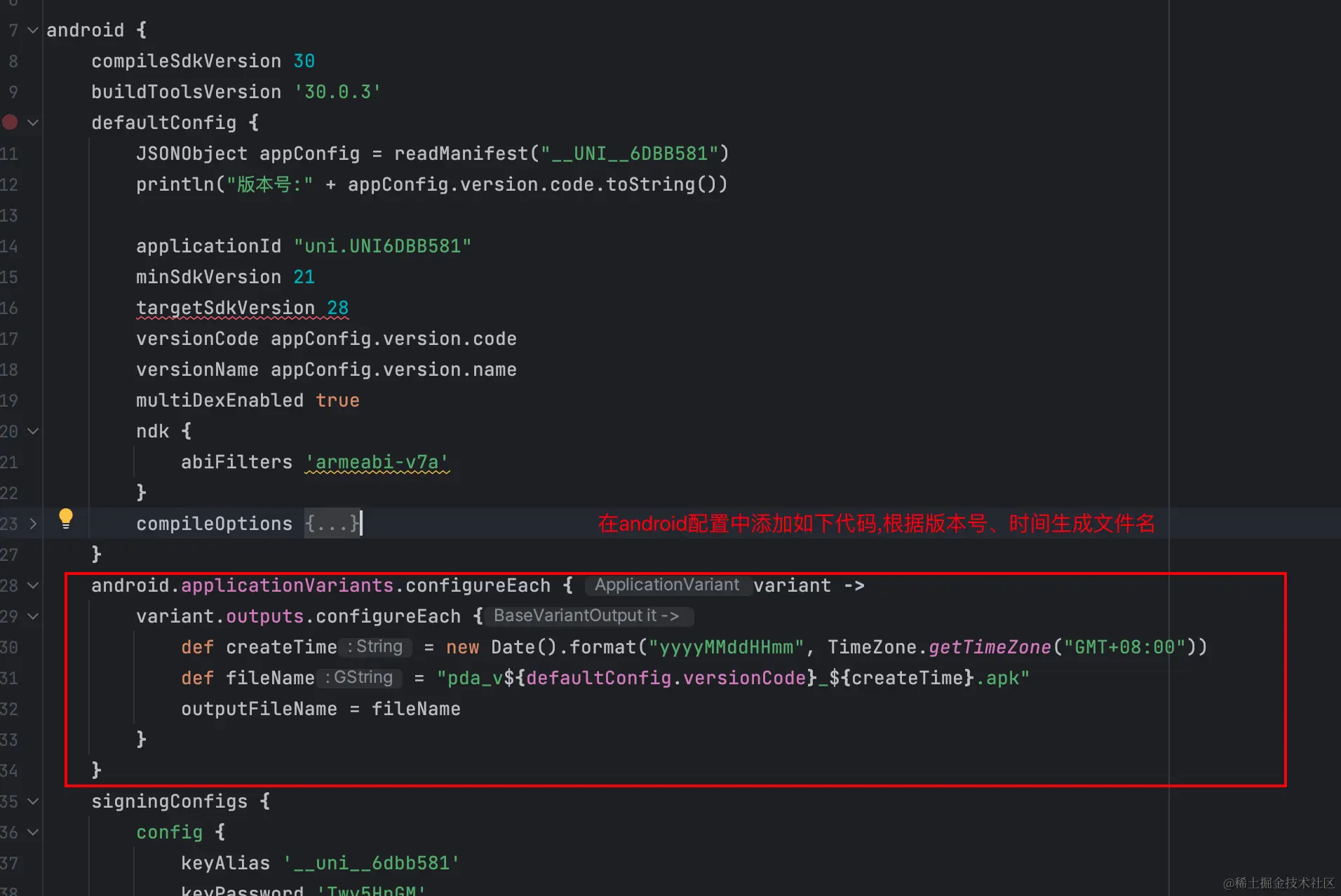Collapse the android.applicationVariants.configureEach fold arrow

[x=32, y=585]
